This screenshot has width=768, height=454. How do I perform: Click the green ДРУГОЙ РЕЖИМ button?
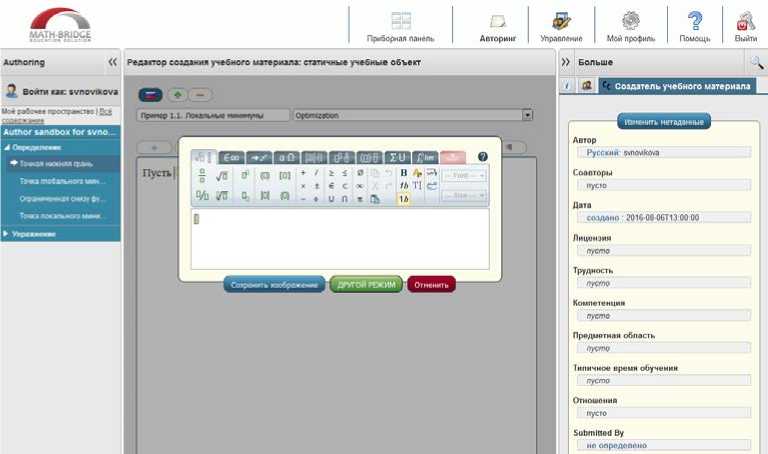pos(366,285)
